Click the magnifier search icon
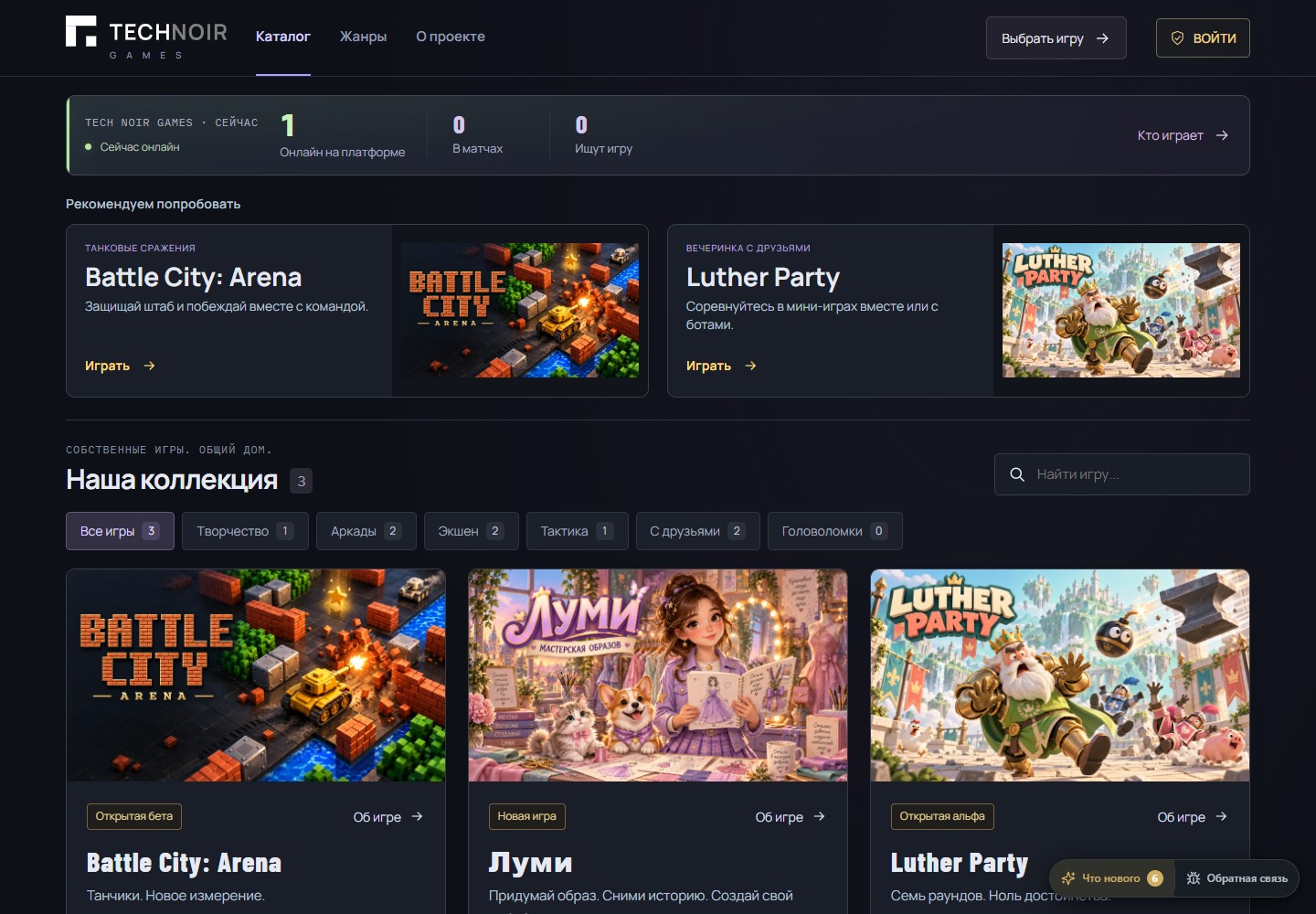The width and height of the screenshot is (1316, 914). (x=1017, y=474)
